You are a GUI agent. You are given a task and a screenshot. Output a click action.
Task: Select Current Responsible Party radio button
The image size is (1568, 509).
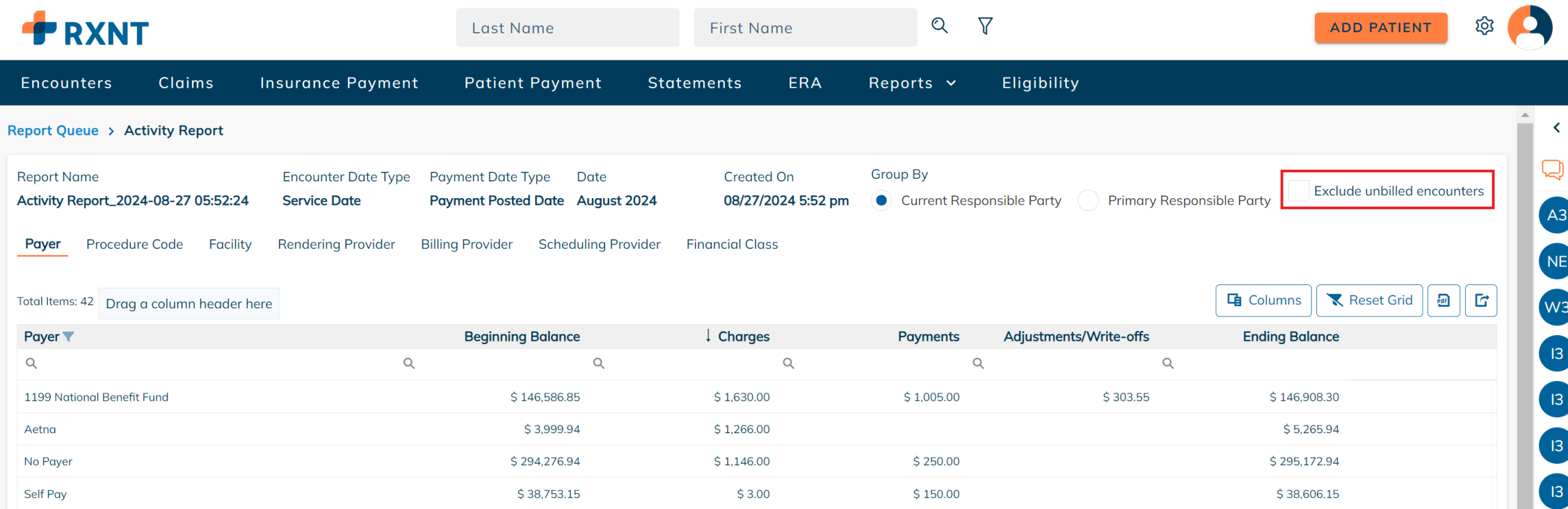pyautogui.click(x=881, y=200)
